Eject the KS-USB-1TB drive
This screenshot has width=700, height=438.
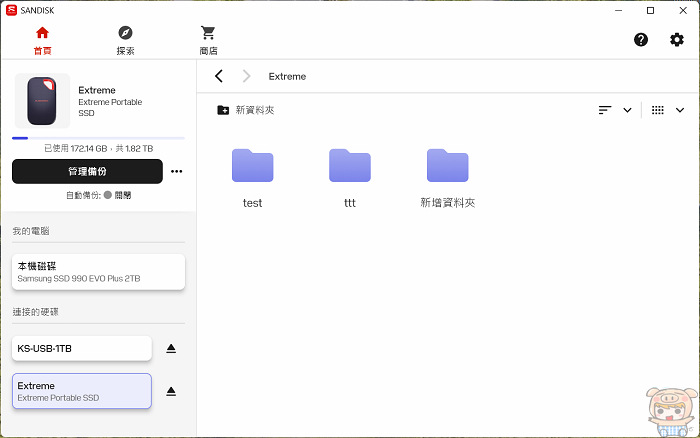[171, 348]
